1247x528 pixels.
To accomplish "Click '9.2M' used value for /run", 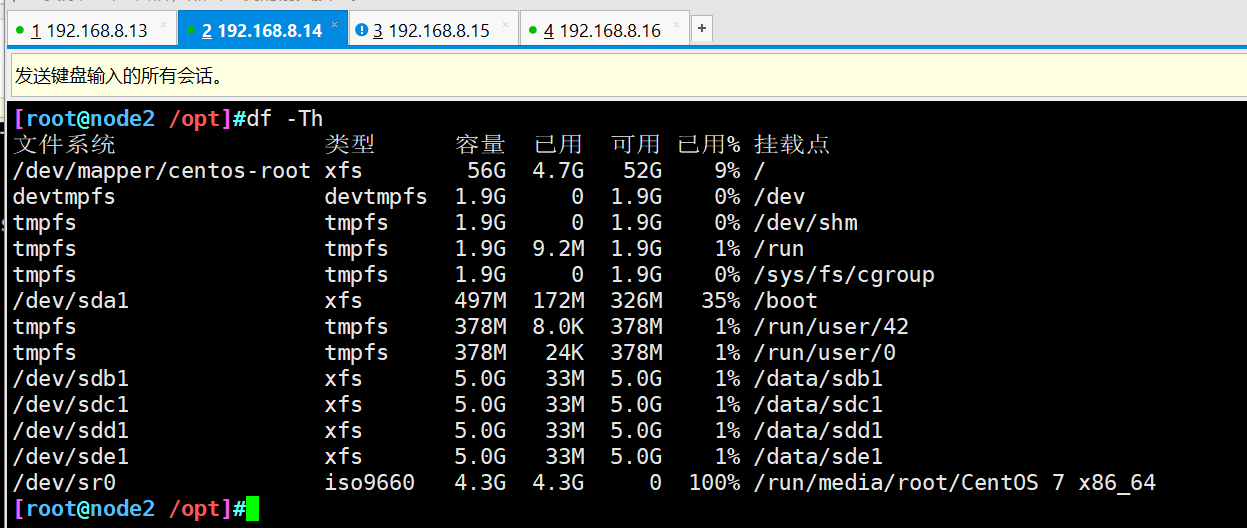I will click(558, 249).
